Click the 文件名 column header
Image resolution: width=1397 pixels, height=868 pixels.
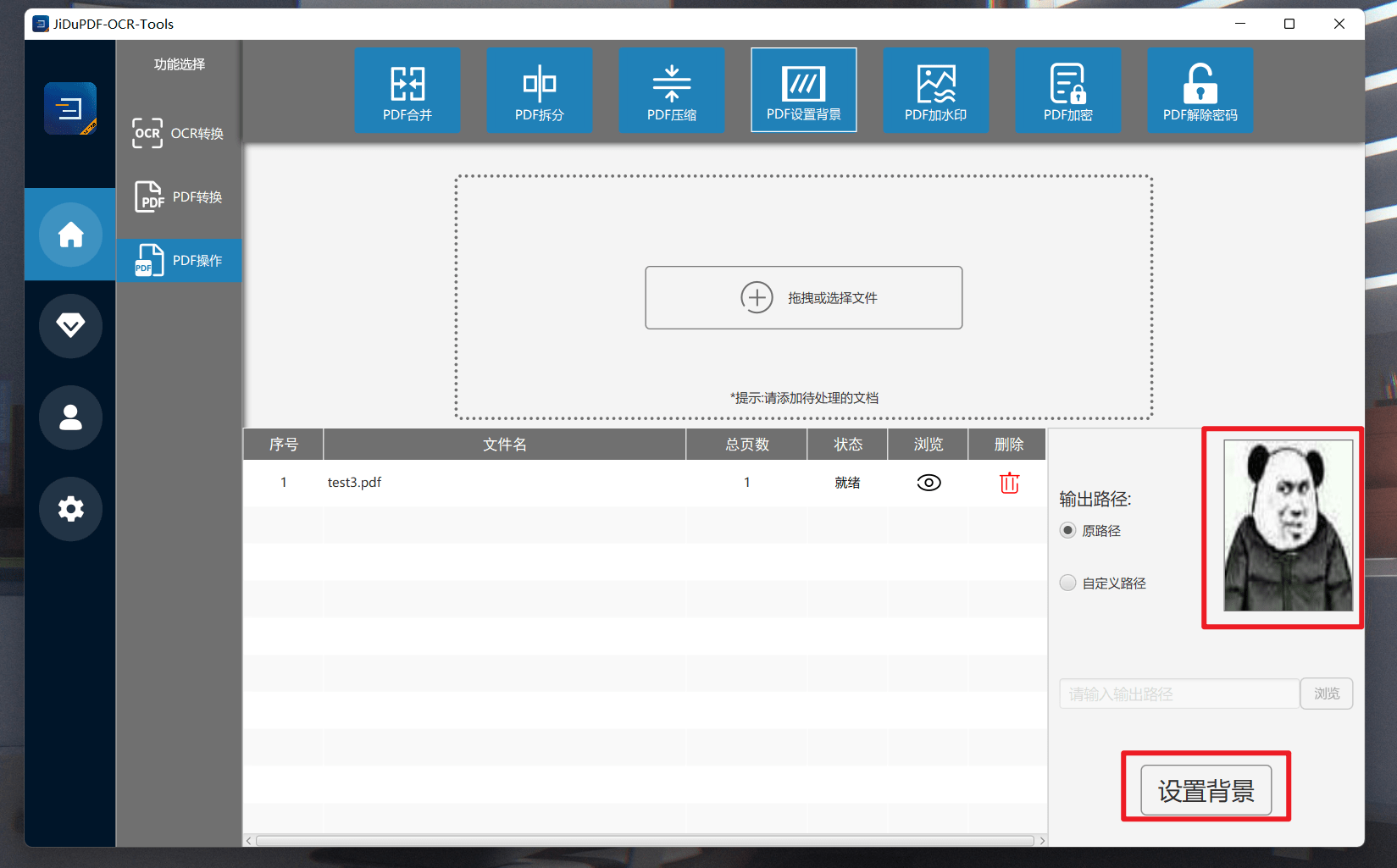click(x=505, y=445)
